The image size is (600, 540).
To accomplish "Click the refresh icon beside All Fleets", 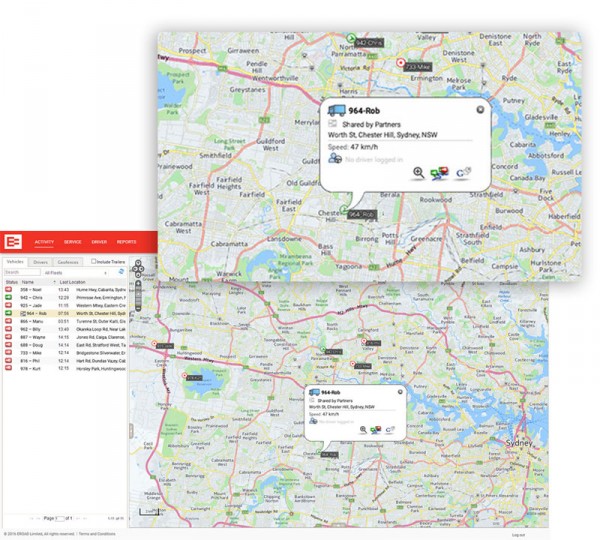I will point(121,272).
